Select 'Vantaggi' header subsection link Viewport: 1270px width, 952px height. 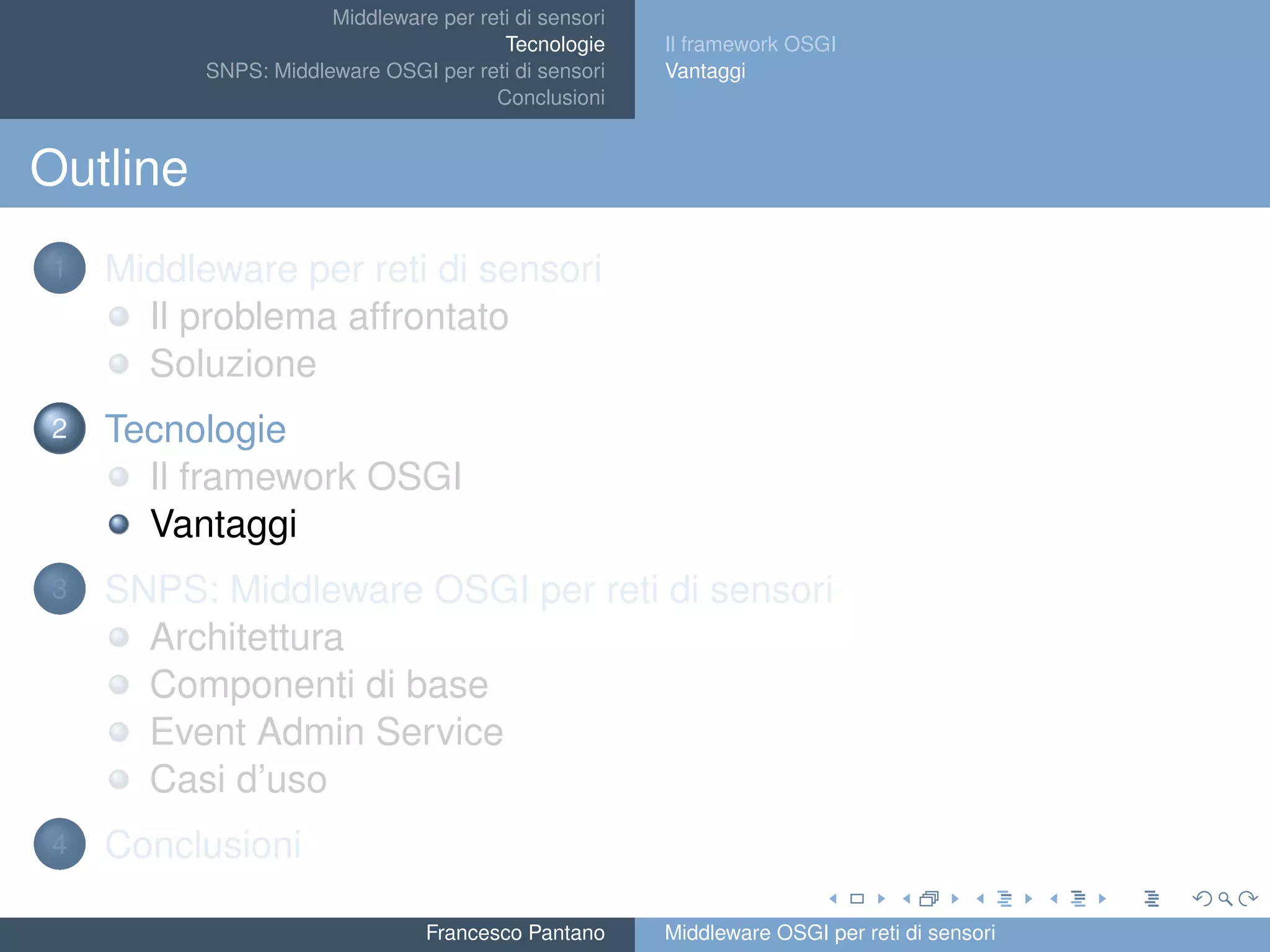coord(705,71)
